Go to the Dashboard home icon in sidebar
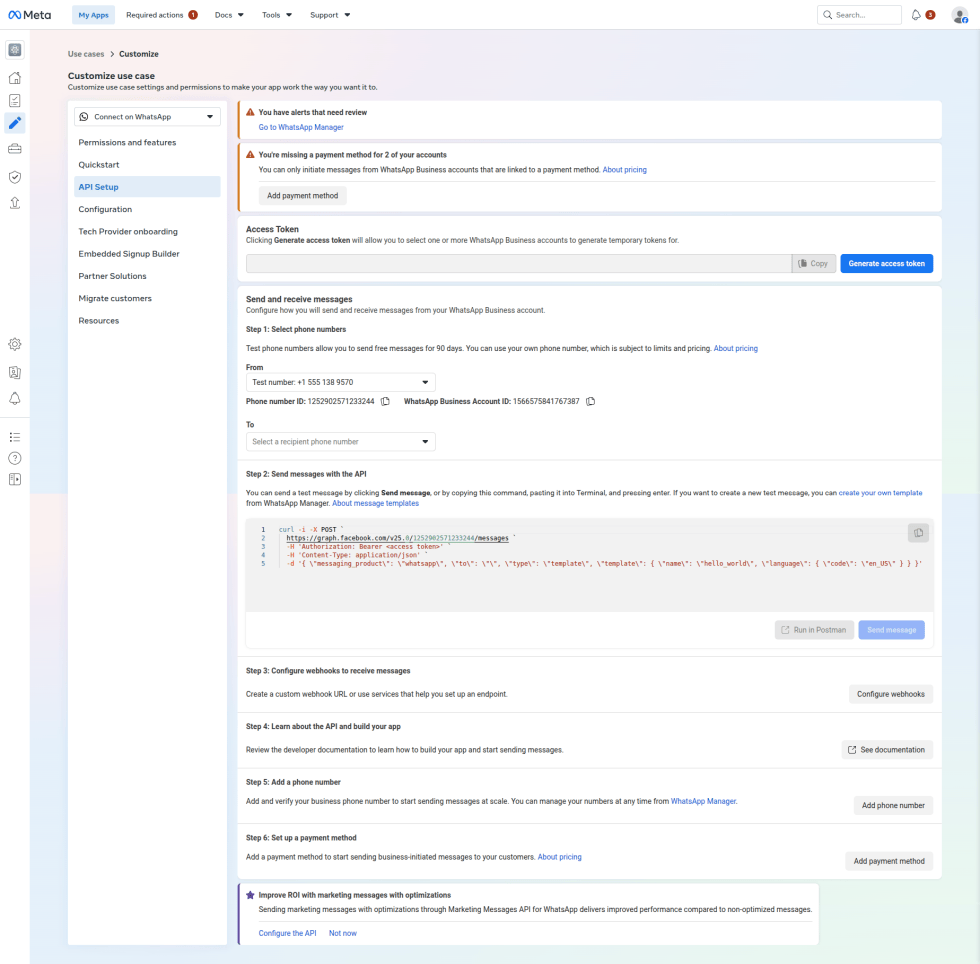The width and height of the screenshot is (980, 964). tap(15, 78)
